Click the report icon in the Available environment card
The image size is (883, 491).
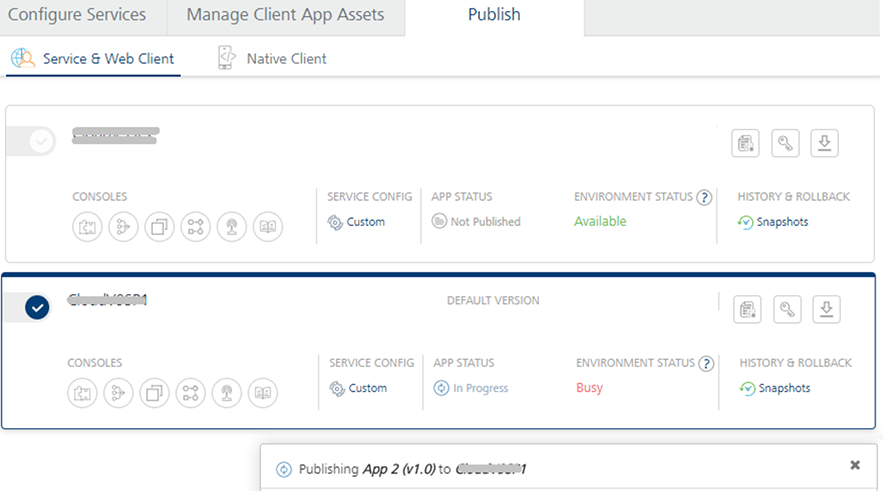point(746,143)
